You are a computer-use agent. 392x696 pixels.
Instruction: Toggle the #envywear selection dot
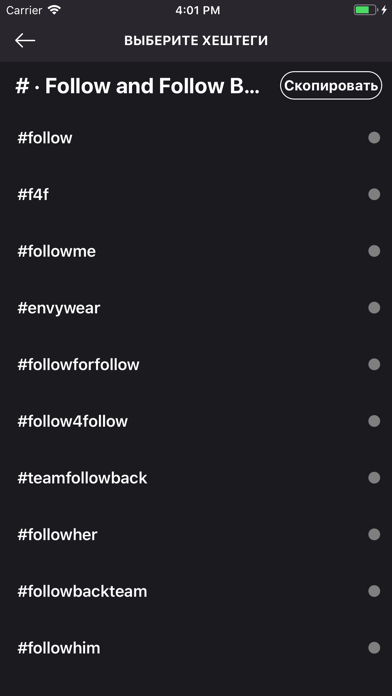click(374, 308)
